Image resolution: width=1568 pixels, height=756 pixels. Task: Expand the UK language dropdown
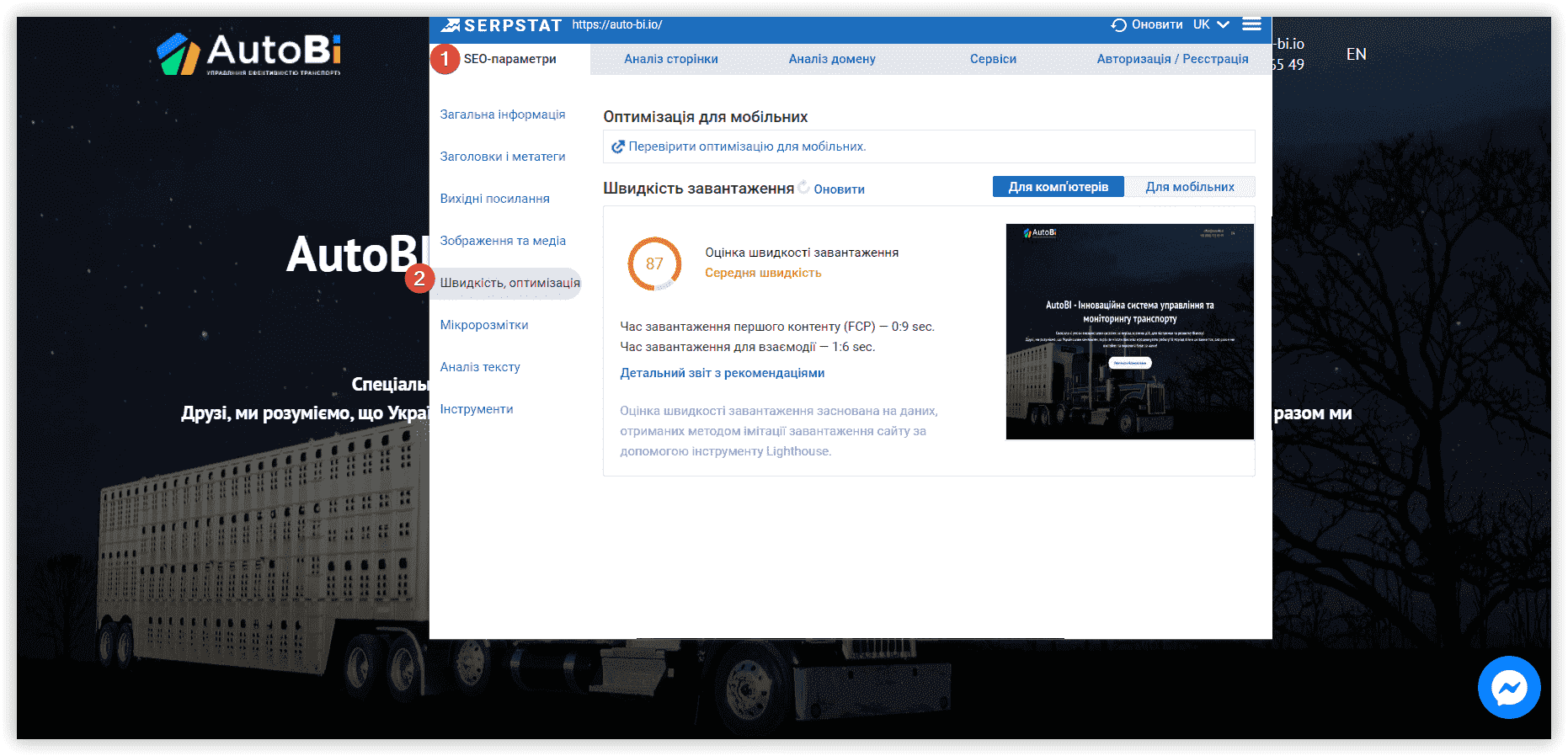click(1211, 24)
